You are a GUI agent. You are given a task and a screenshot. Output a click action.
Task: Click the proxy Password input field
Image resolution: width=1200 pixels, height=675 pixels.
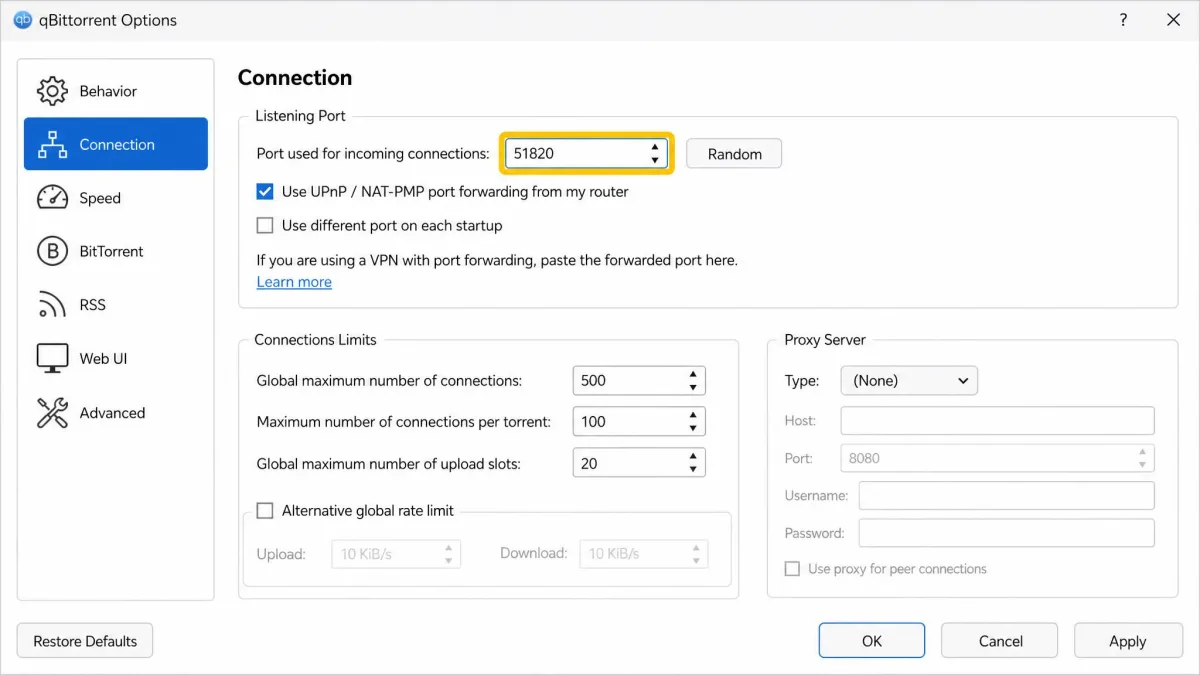click(1006, 533)
